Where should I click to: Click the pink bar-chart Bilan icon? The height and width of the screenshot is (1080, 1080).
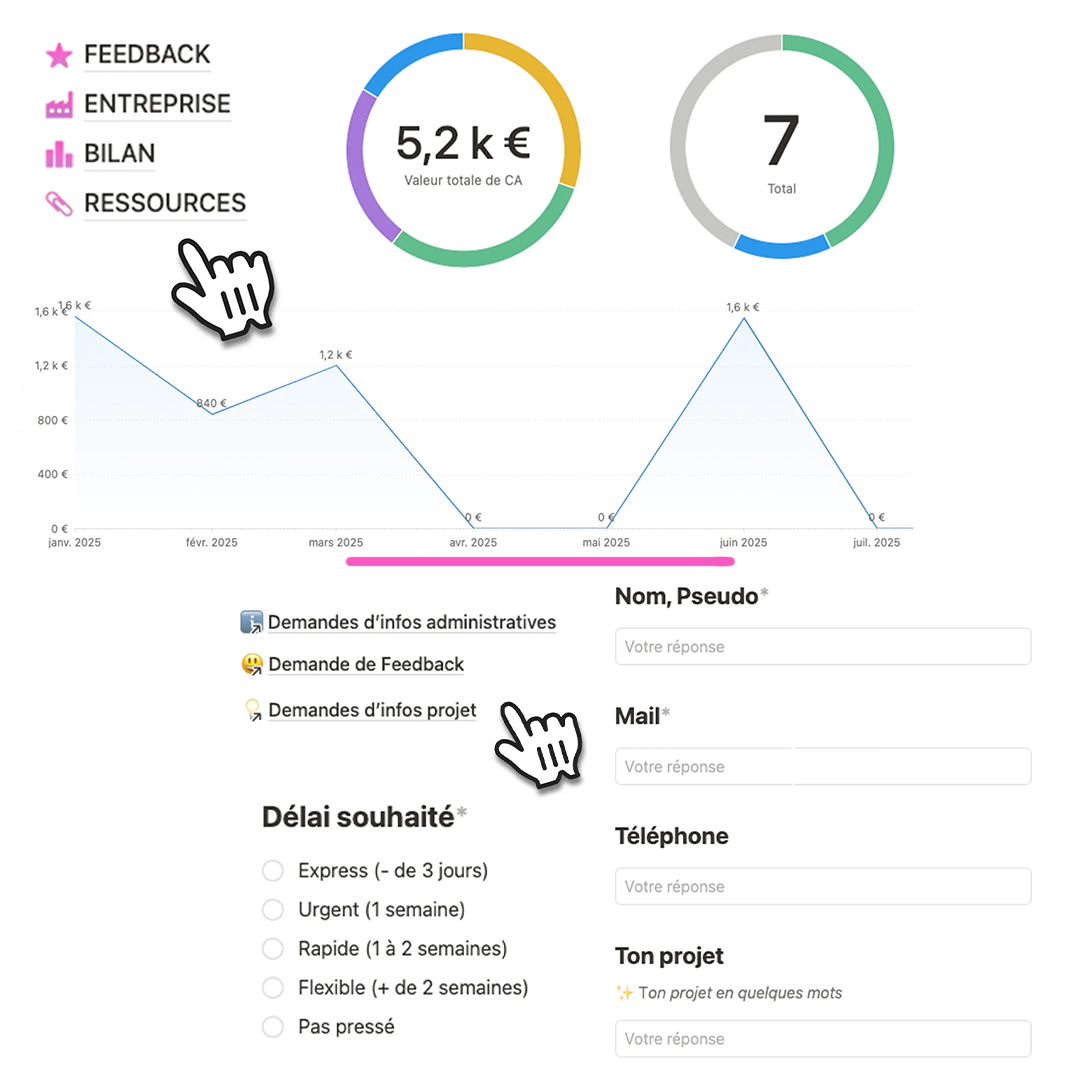59,154
